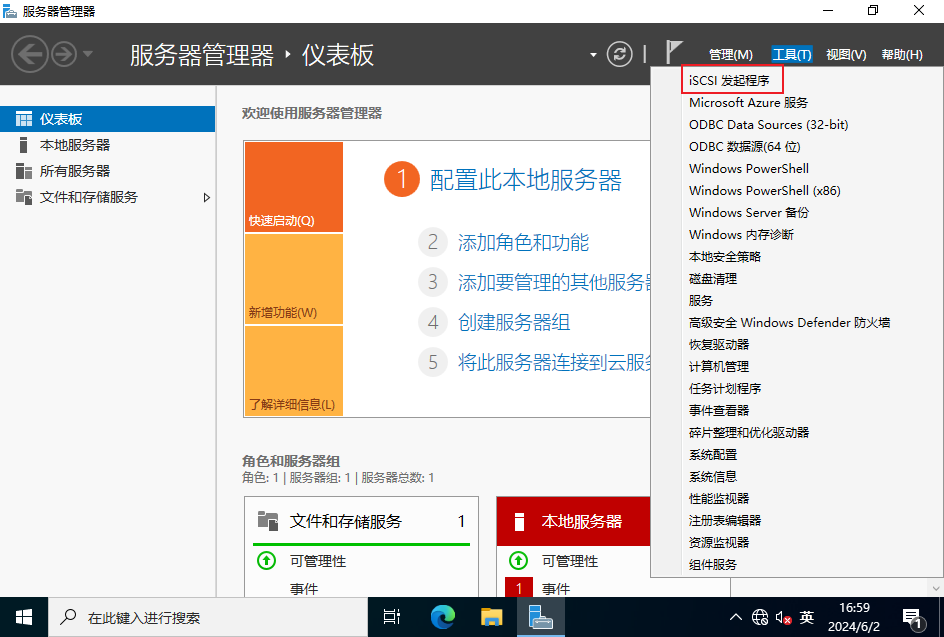Select iSCSI 发起程序 from tools menu
Viewport: 944px width, 637px height.
pyautogui.click(x=729, y=80)
